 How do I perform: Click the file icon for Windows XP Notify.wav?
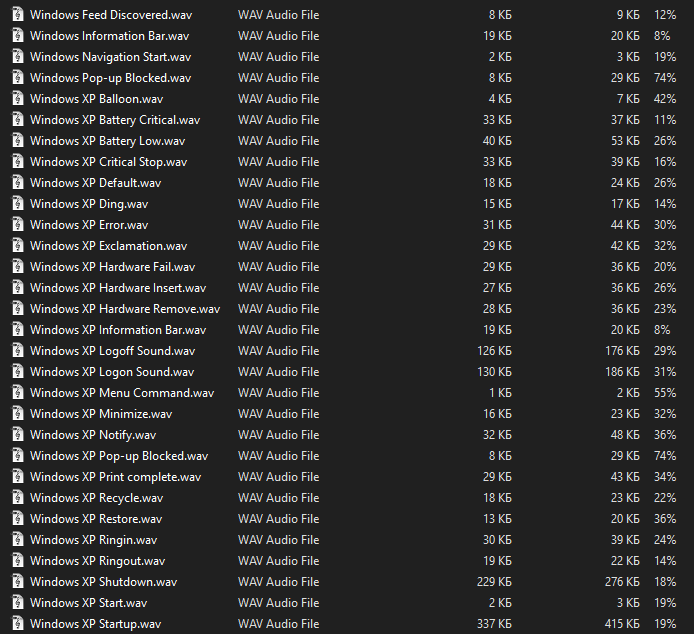click(17, 435)
